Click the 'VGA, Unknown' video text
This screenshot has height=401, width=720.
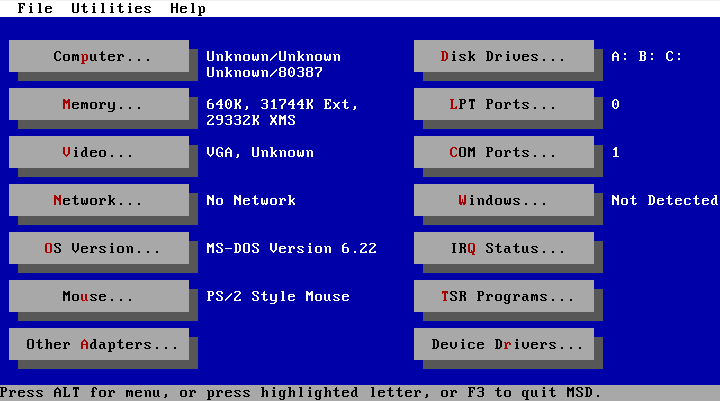[x=260, y=152]
